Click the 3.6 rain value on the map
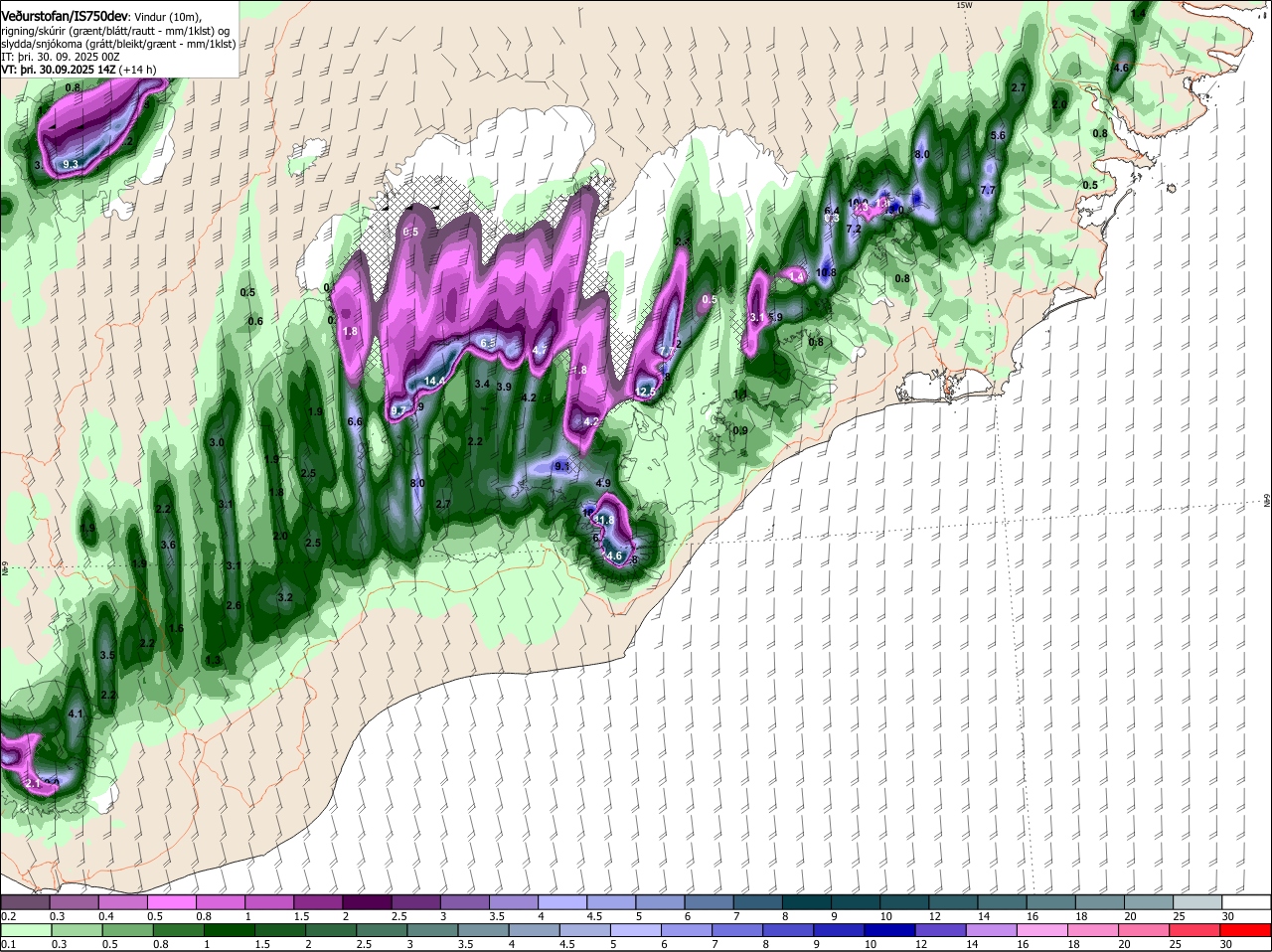The width and height of the screenshot is (1272, 952). click(x=168, y=545)
